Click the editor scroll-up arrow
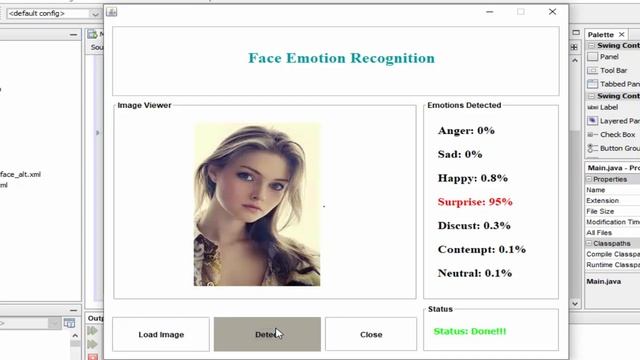This screenshot has height=360, width=640. tap(575, 60)
